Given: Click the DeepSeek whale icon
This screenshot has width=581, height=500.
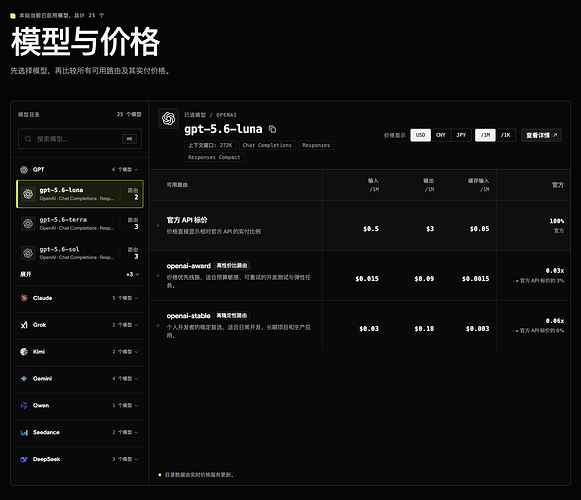Looking at the screenshot, I should 24,459.
